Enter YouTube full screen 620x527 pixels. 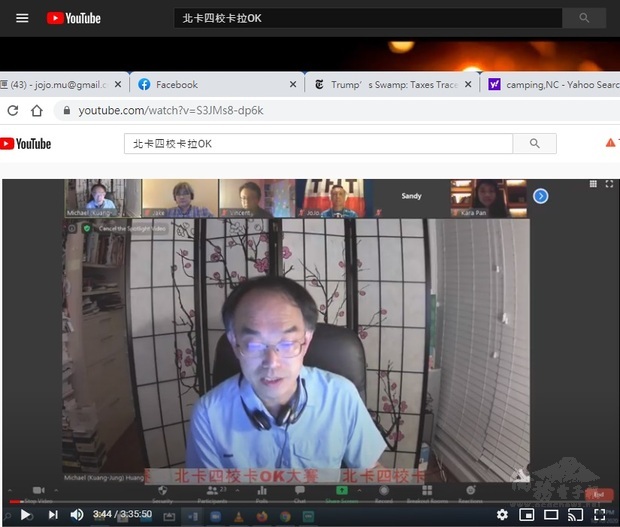pos(599,514)
